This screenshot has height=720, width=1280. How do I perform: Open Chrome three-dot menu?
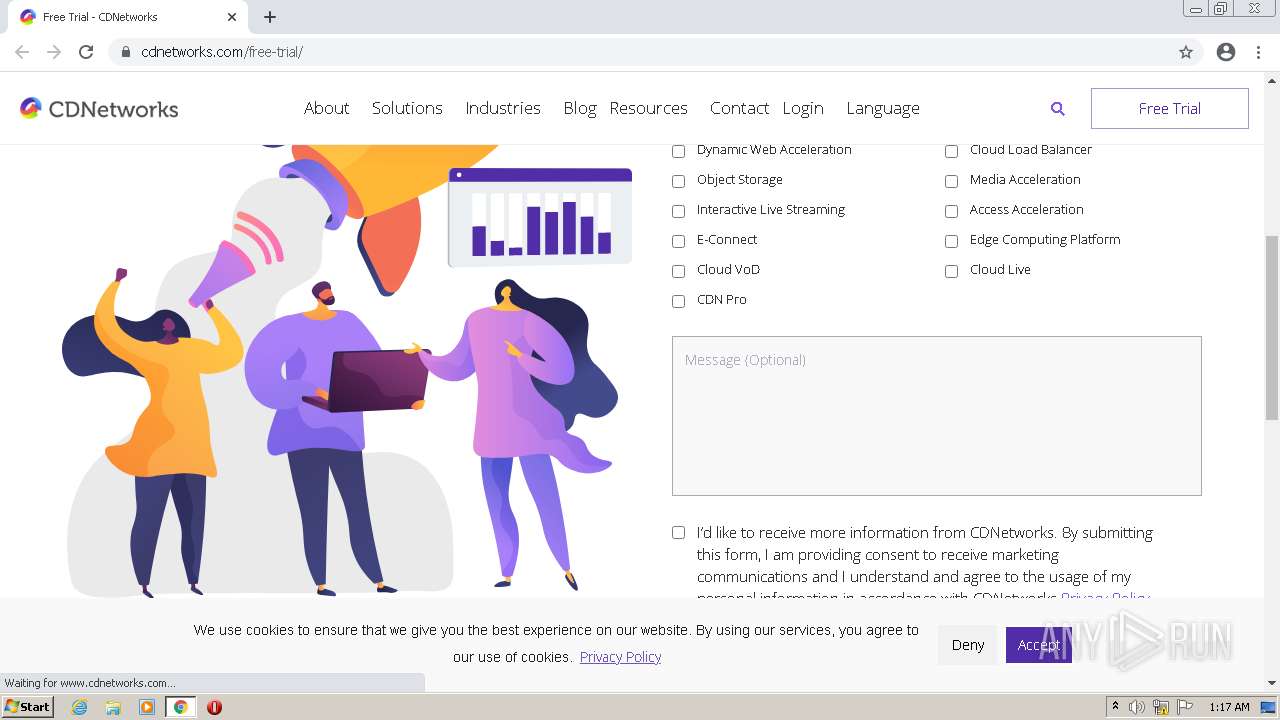pos(1258,52)
